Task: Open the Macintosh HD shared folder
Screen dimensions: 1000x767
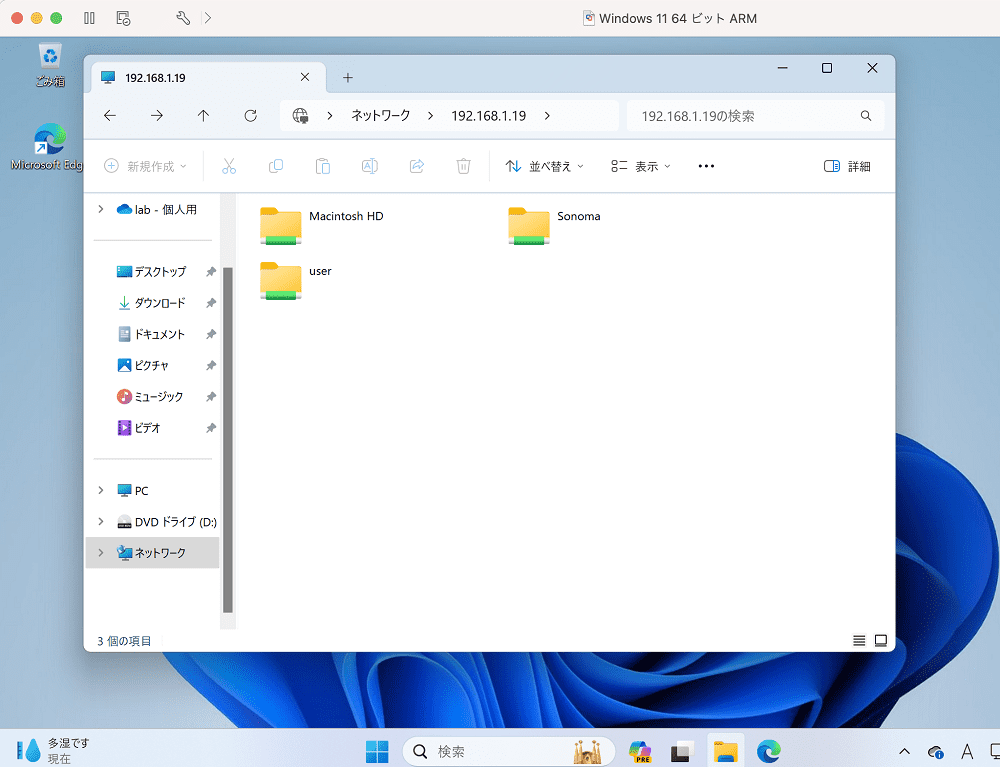Action: click(x=321, y=225)
